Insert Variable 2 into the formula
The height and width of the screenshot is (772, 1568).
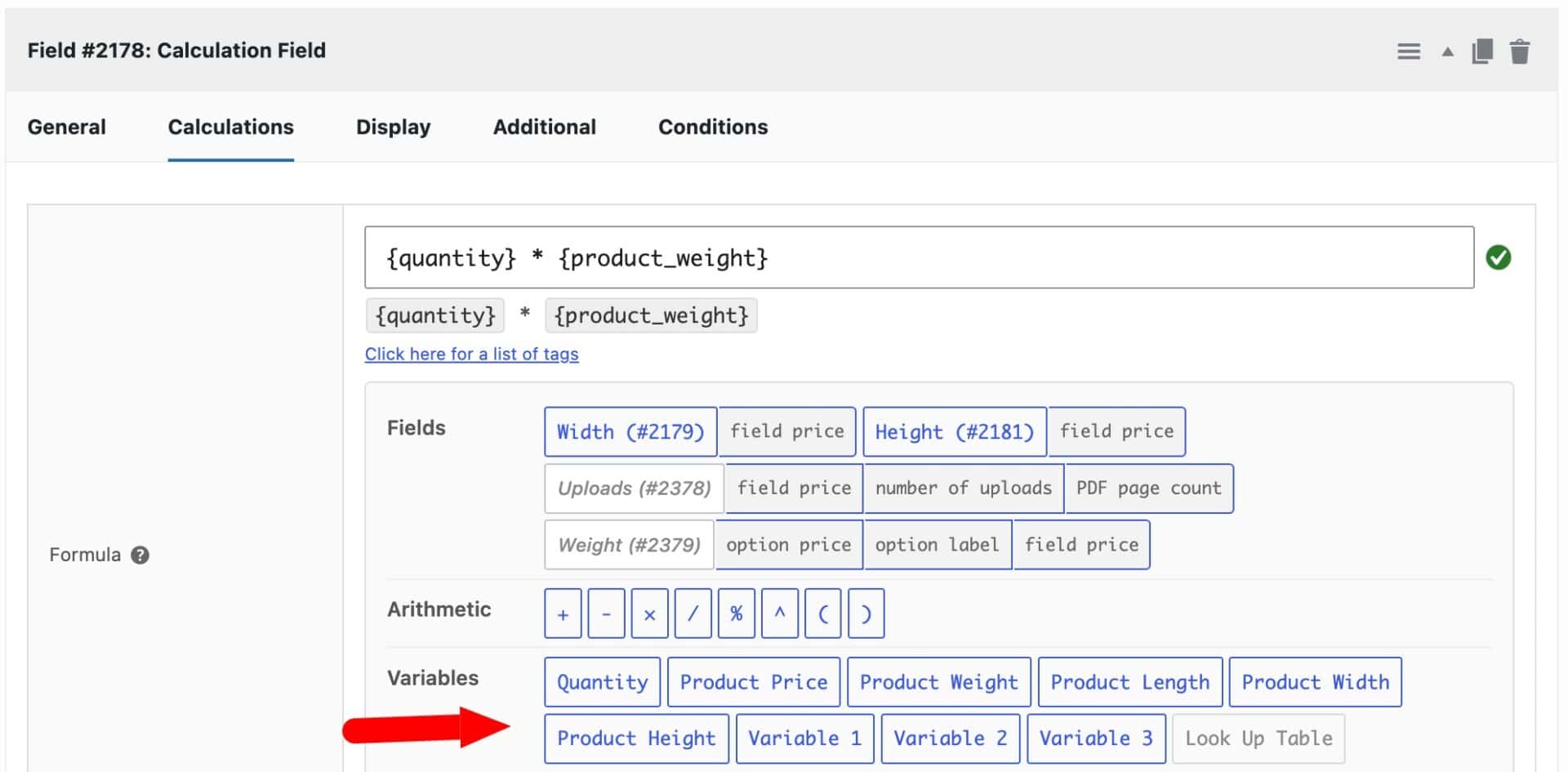[x=951, y=739]
